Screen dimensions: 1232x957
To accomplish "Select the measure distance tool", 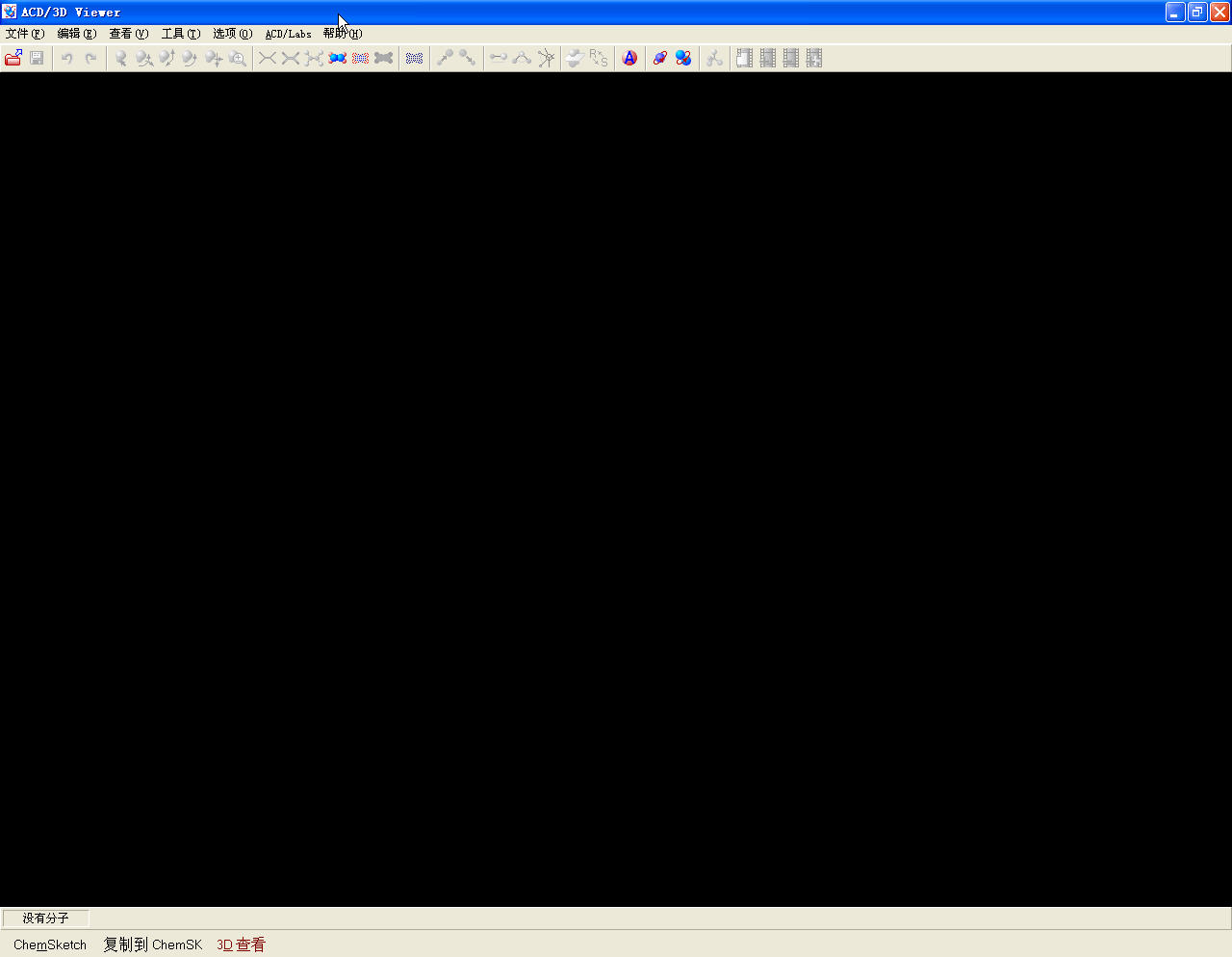I will 499,58.
